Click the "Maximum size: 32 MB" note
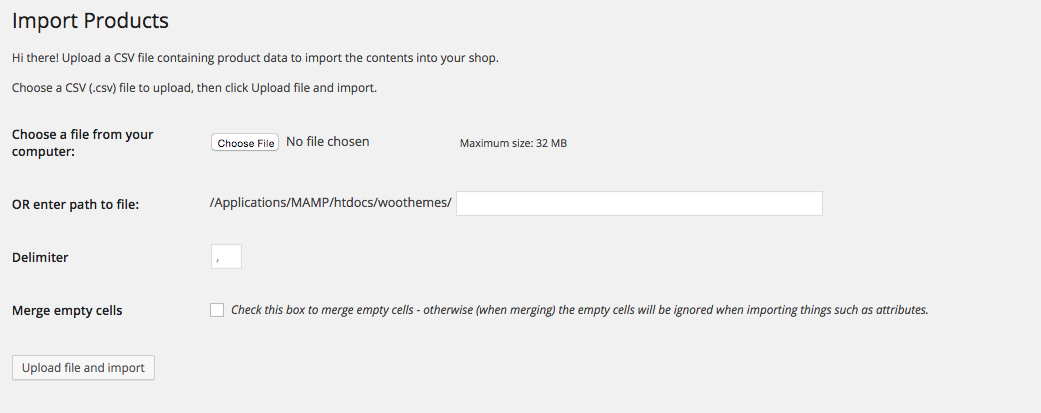Screen dimensions: 1041x413 pos(513,143)
